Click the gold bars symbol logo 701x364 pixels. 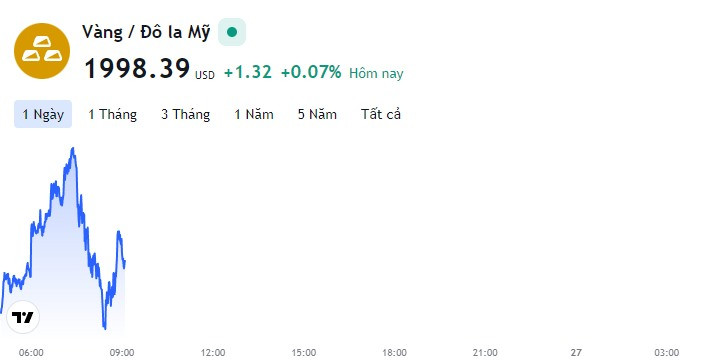42,51
